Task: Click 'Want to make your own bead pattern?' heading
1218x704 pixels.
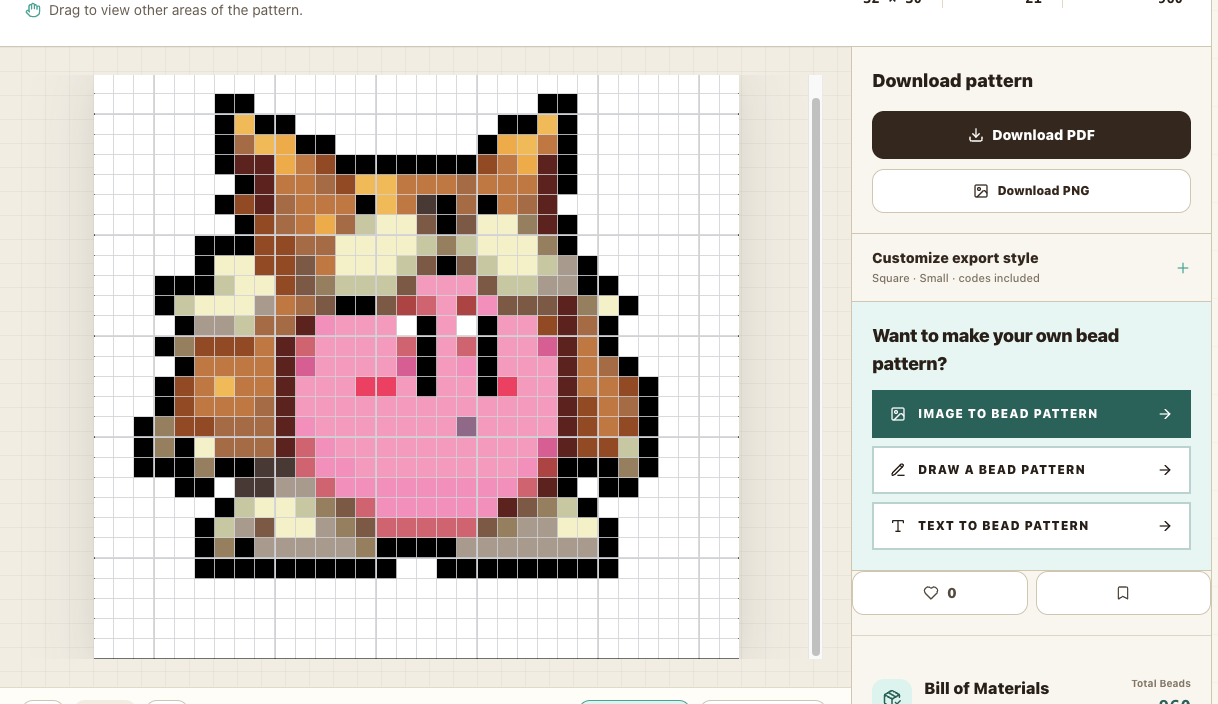Action: point(996,349)
